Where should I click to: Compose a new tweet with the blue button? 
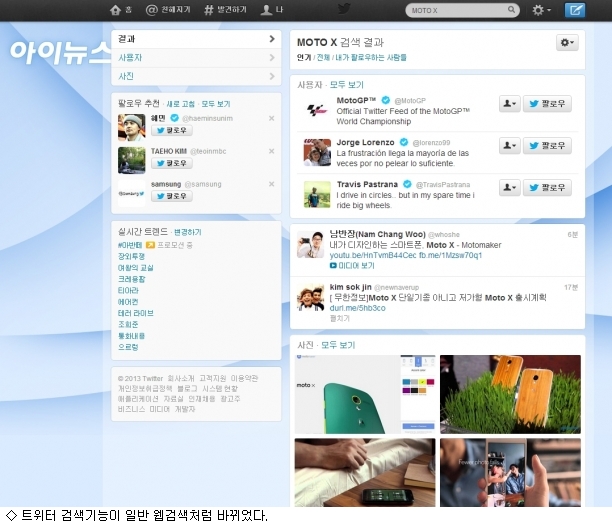click(x=575, y=10)
